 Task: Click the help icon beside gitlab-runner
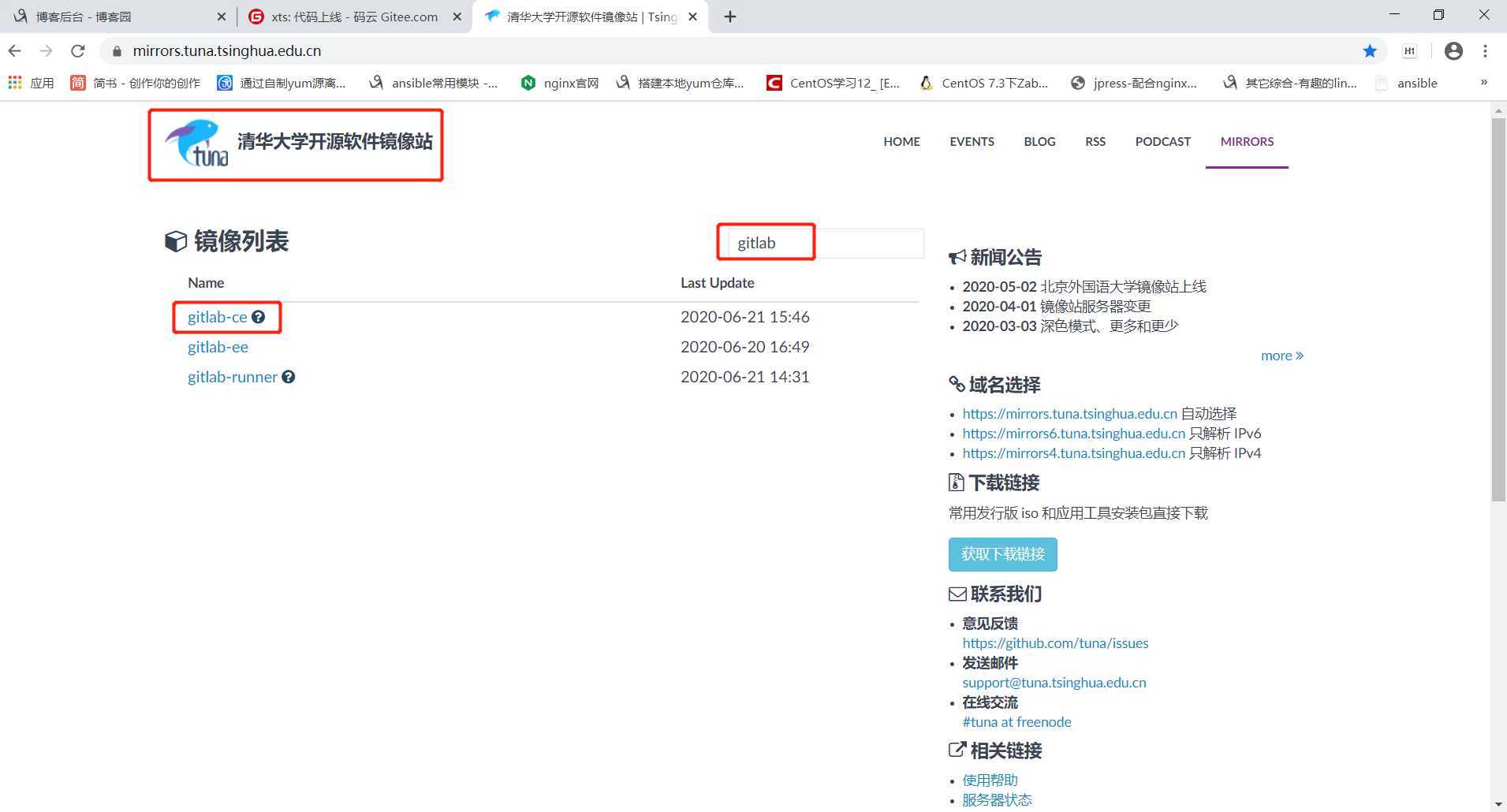(x=289, y=377)
